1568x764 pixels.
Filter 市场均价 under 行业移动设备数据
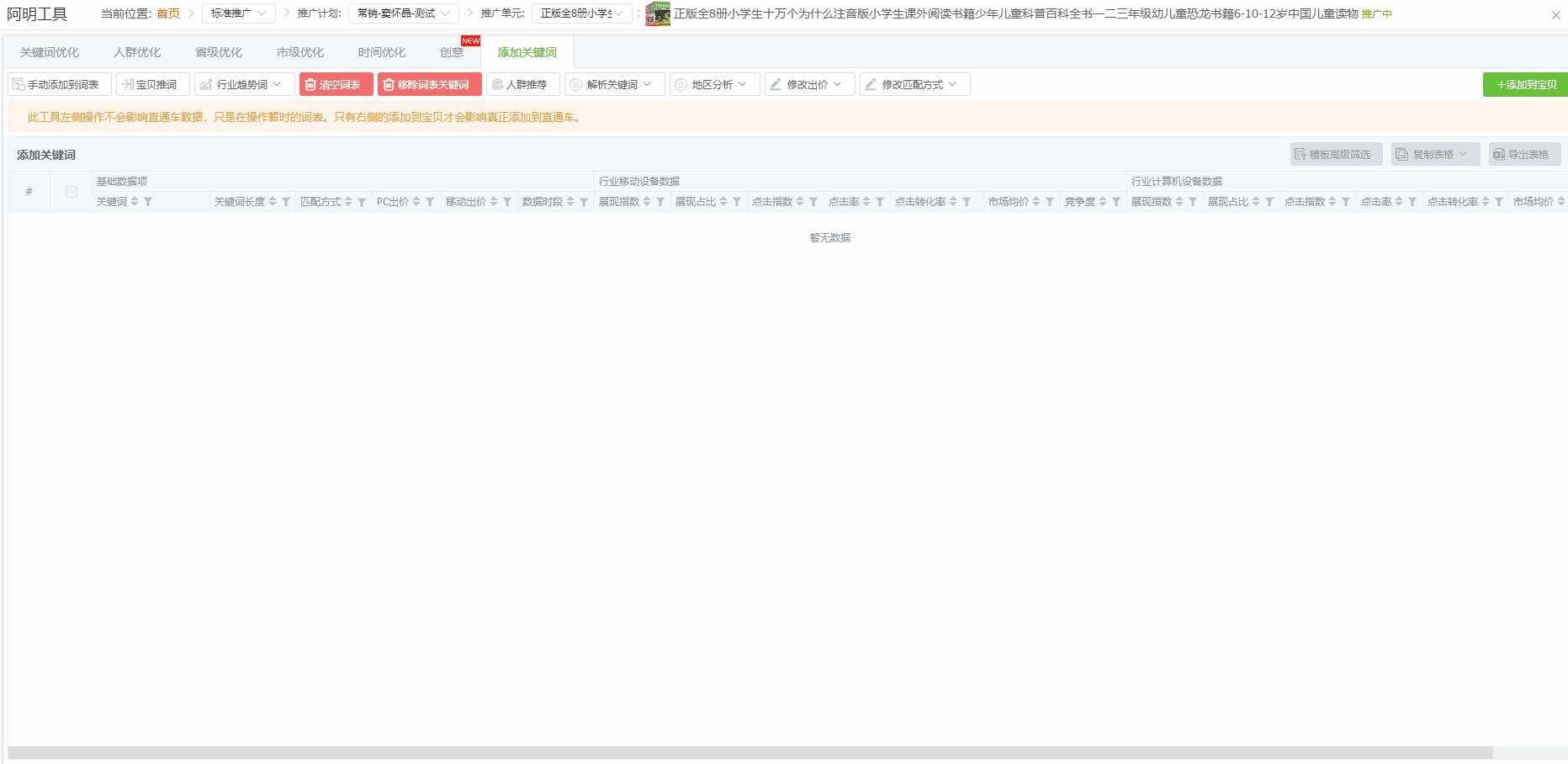point(1050,202)
